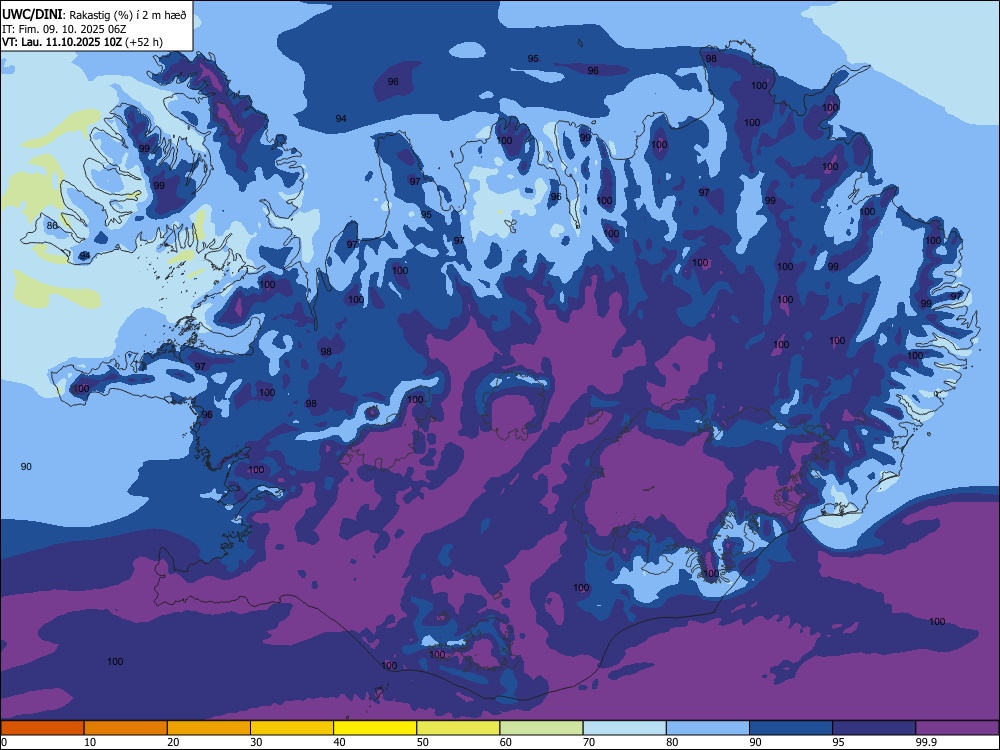
Task: Click the '100' value label in the southwest ocean
Action: tap(115, 662)
